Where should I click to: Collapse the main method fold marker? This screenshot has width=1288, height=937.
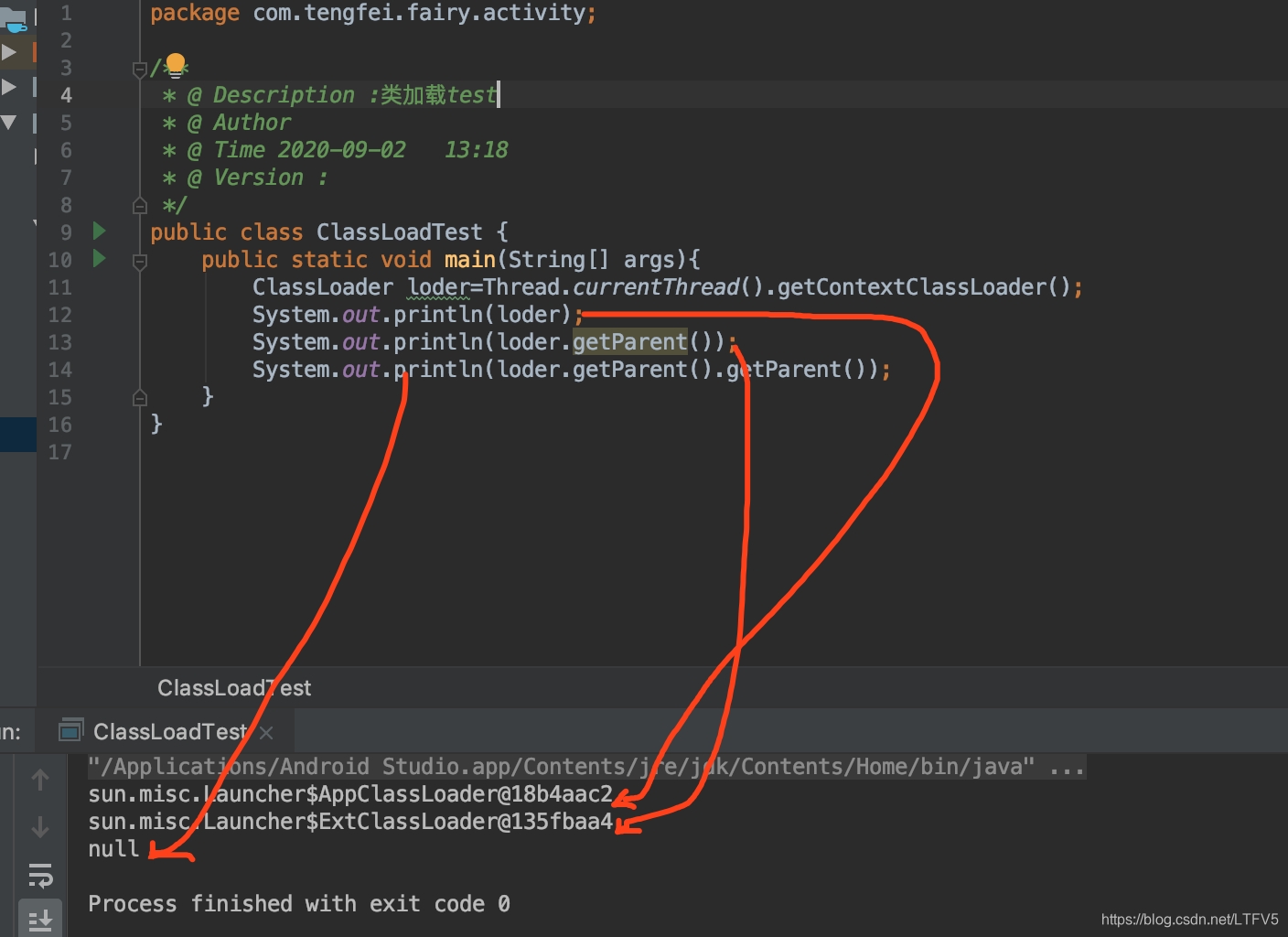140,262
